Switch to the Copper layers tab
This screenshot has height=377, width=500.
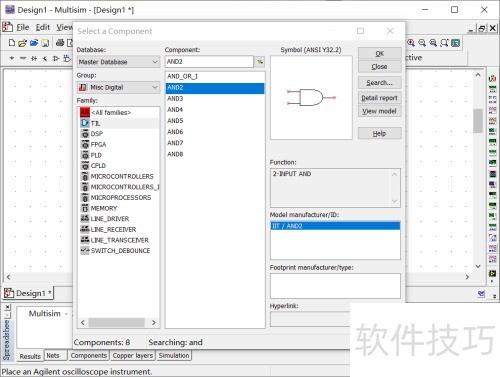click(x=133, y=356)
